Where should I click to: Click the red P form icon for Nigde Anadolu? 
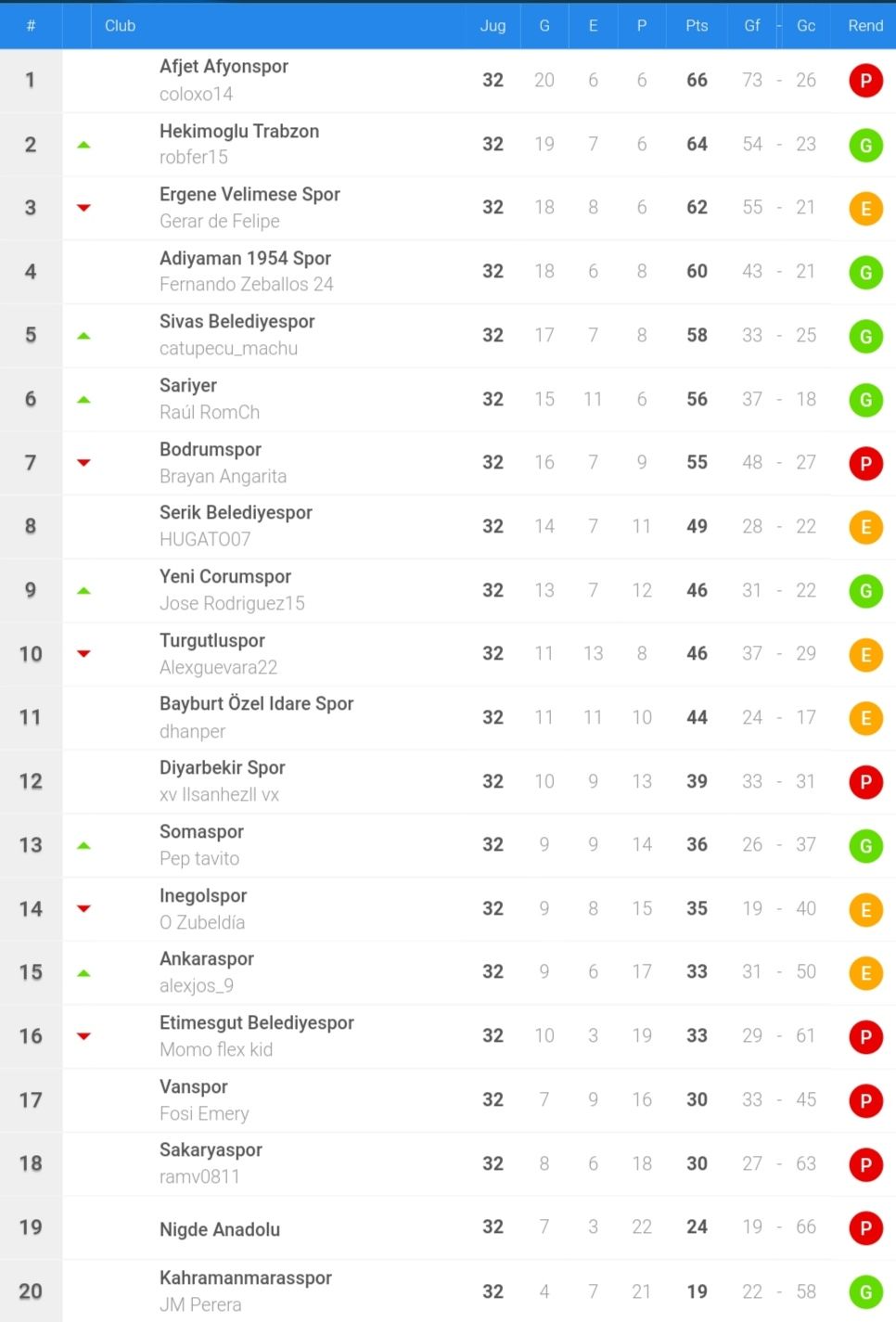tap(865, 1228)
